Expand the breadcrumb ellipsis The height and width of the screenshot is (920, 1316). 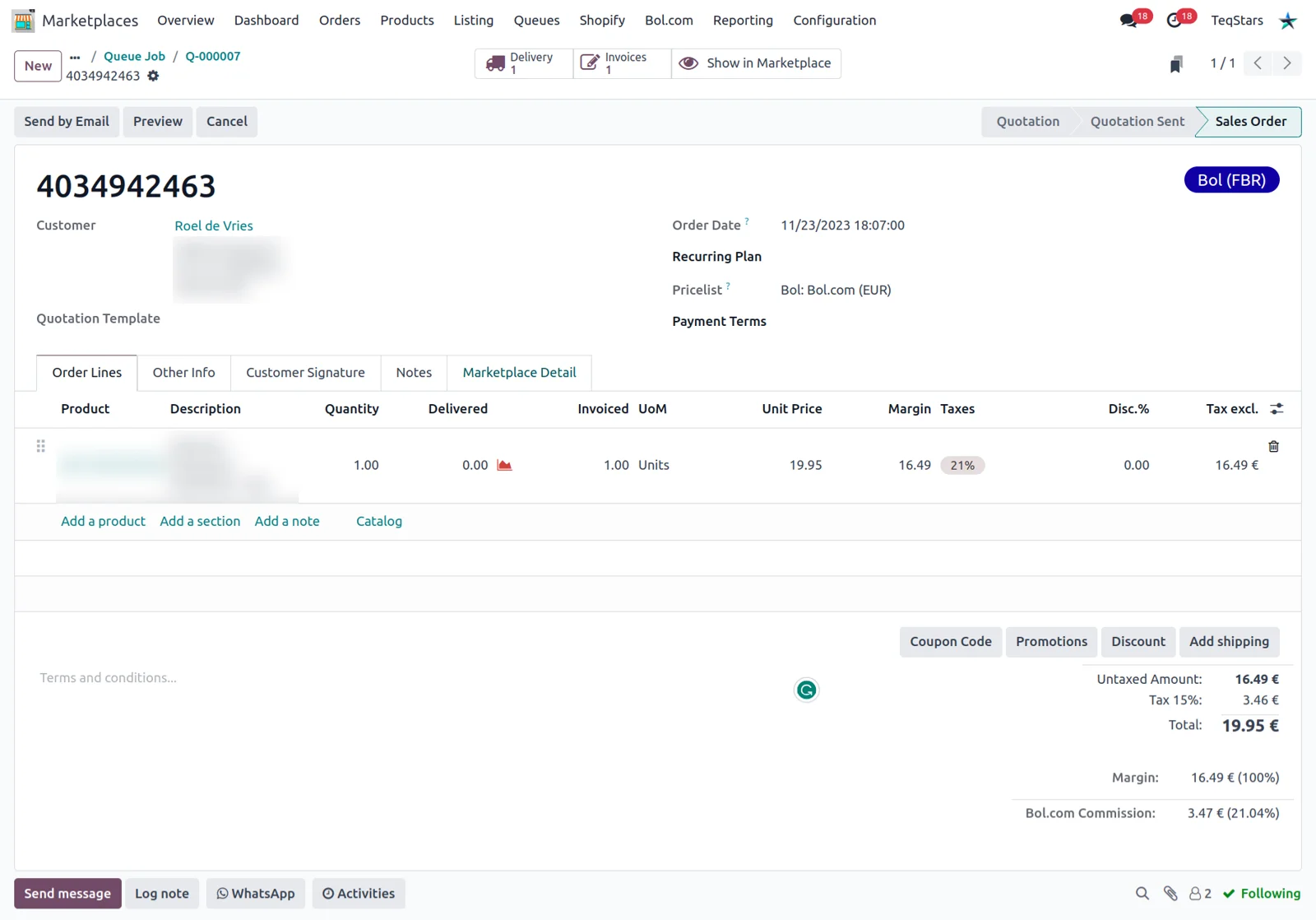click(75, 57)
